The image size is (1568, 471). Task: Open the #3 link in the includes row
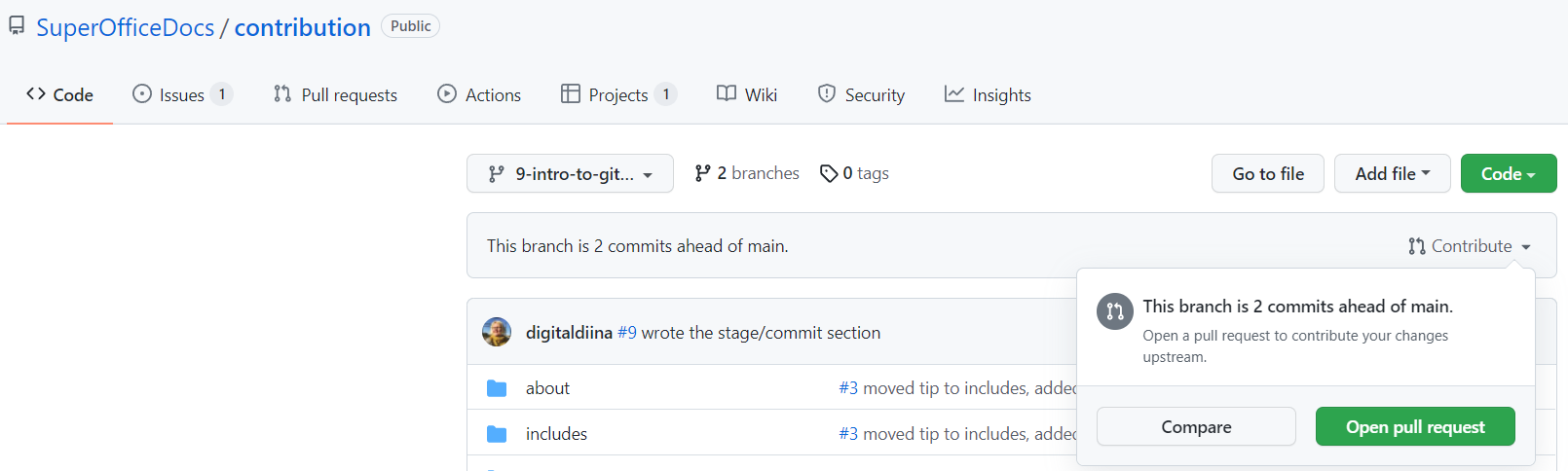(x=848, y=434)
